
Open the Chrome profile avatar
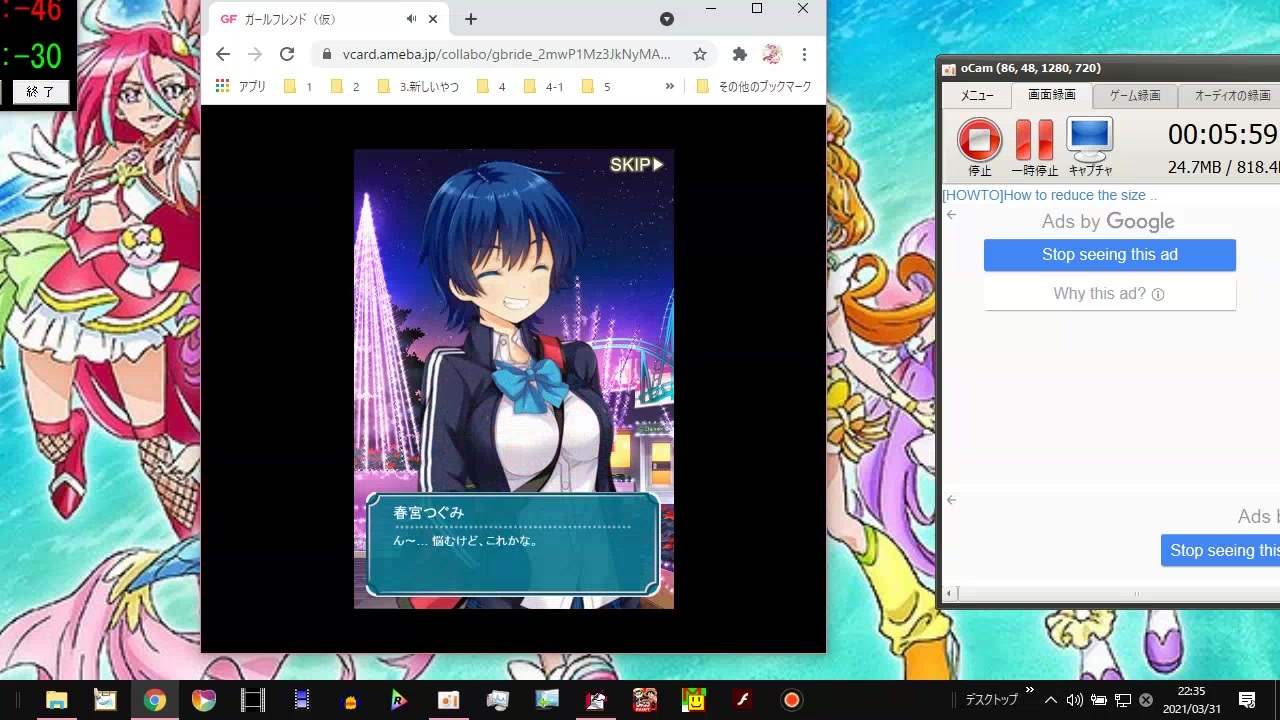tap(772, 54)
